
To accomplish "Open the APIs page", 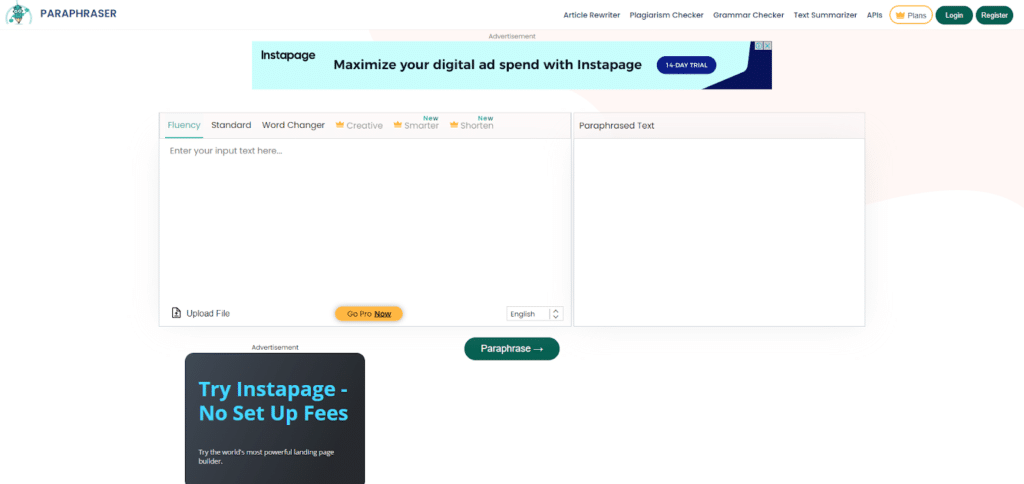I will (874, 15).
